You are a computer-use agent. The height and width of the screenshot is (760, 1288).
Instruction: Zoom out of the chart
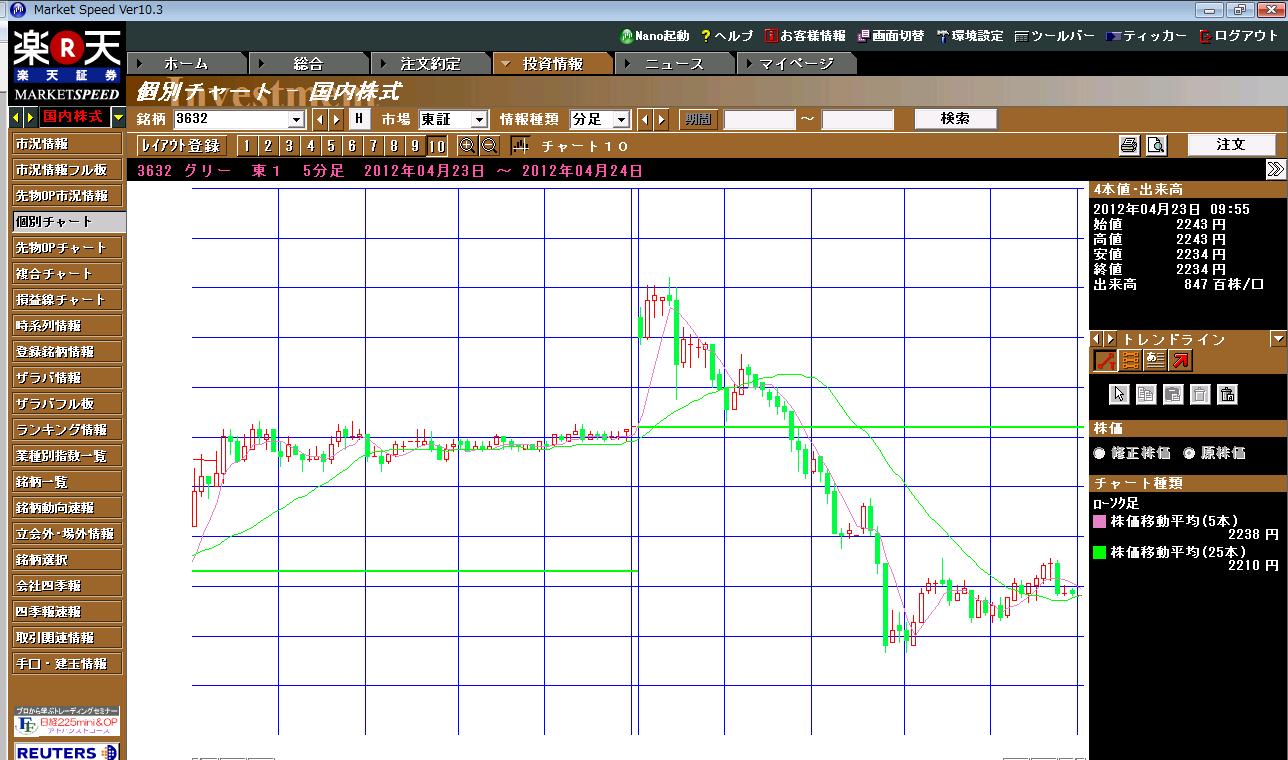pyautogui.click(x=489, y=146)
